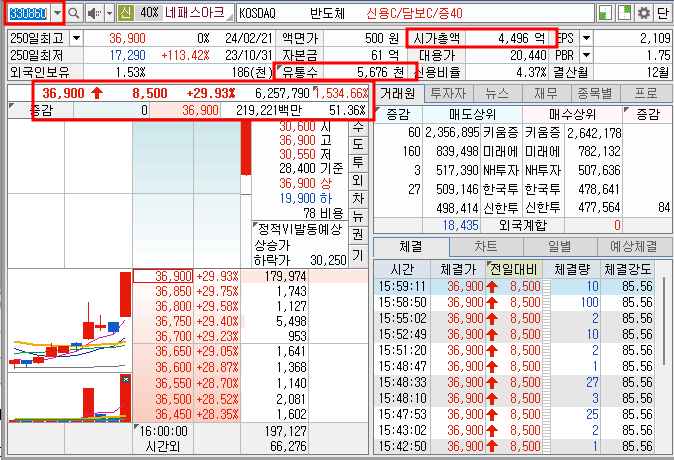Close the volume mini chart with X
The height and width of the screenshot is (460, 674).
pos(126,379)
